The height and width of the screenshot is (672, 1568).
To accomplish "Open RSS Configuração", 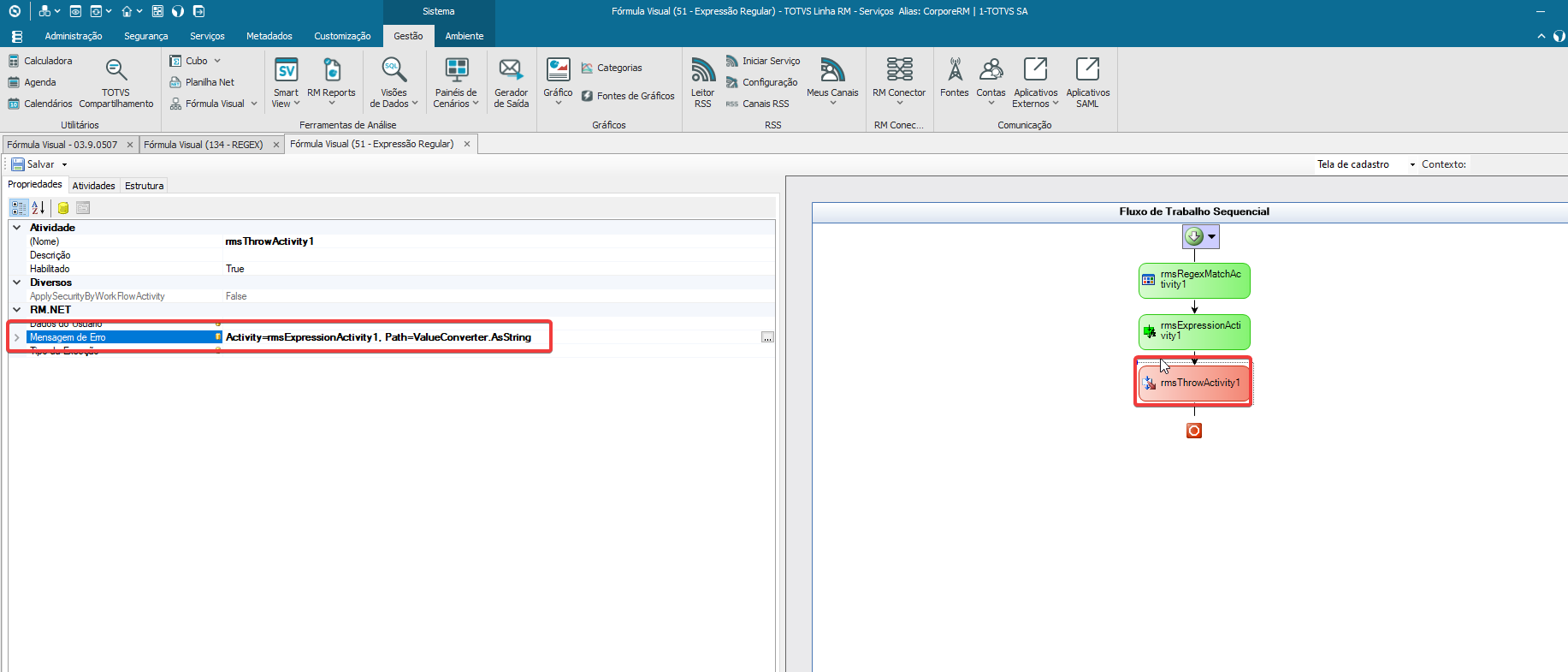I will pos(761,82).
